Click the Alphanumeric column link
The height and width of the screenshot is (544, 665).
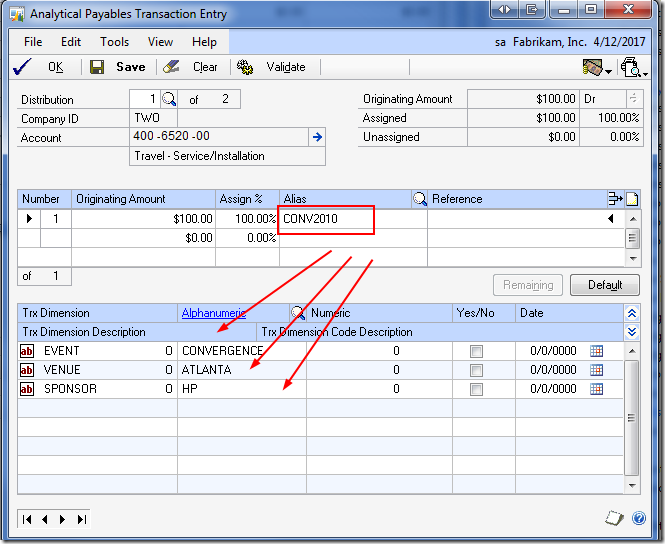coord(214,313)
